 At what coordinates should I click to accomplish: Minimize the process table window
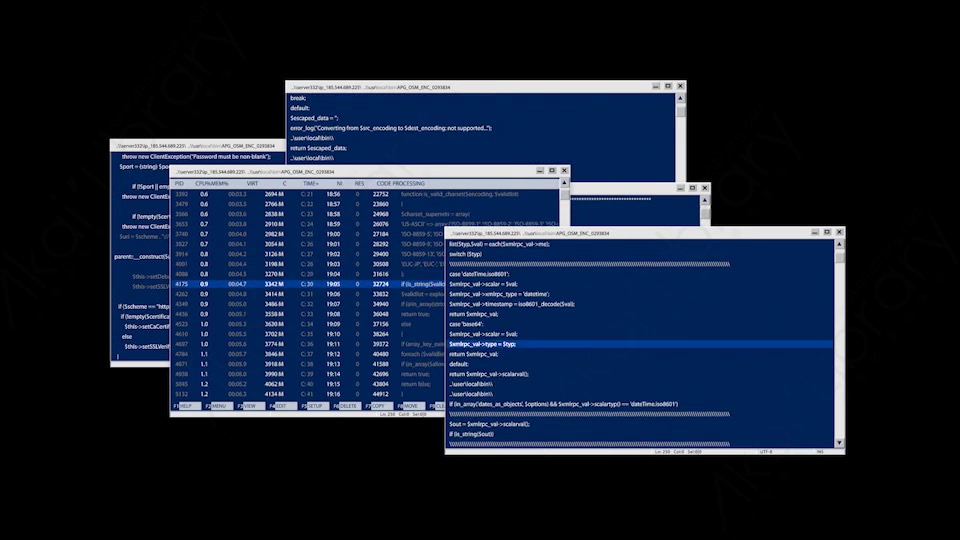[x=540, y=171]
